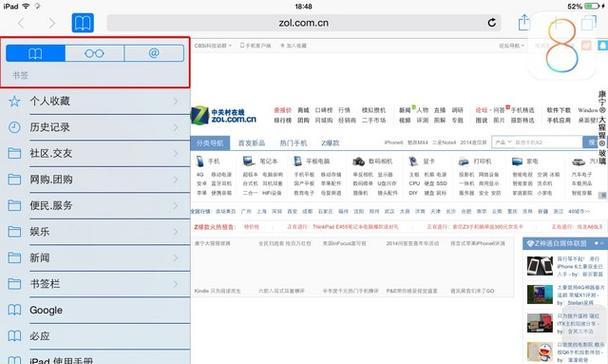
Task: Open the 必应 bookmark
Action: click(95, 336)
